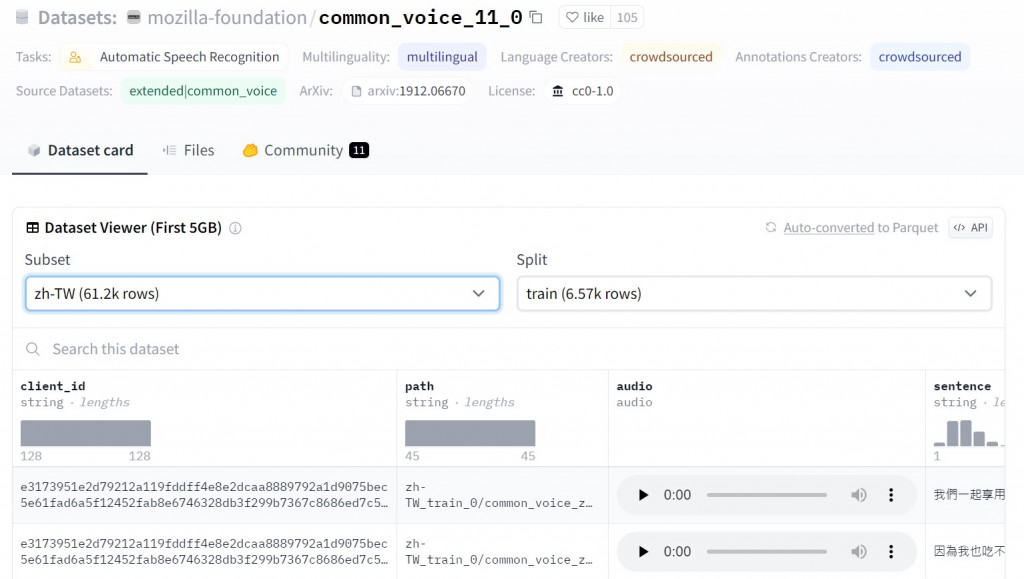The image size is (1024, 579).
Task: Open the Subset dropdown zh-TW (61.2k rows)
Action: point(263,294)
